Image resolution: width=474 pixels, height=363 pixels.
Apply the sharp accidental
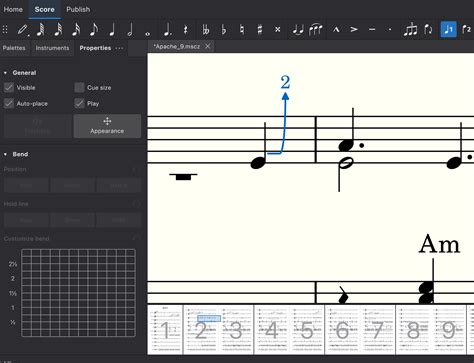pos(260,30)
